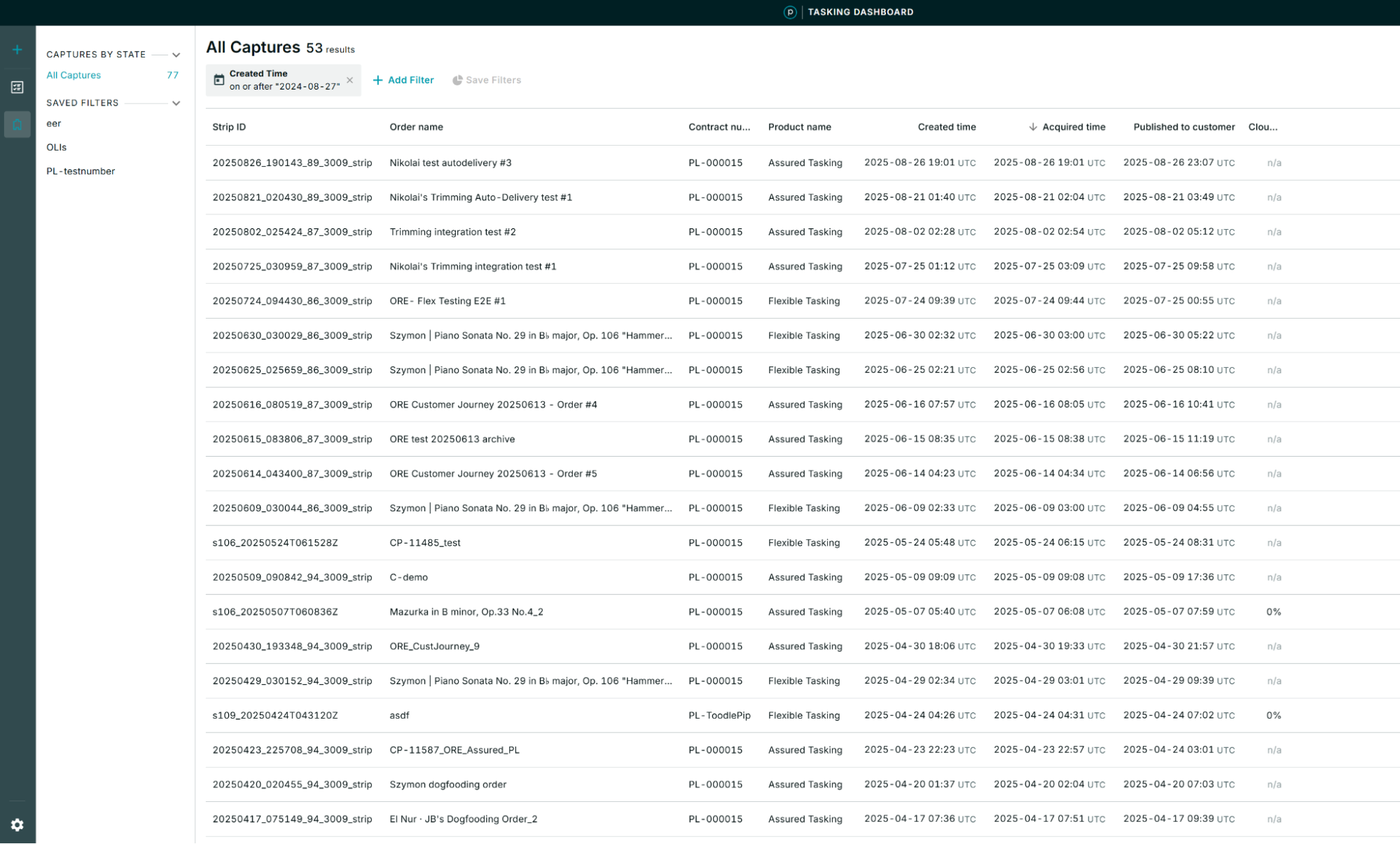
Task: Open the checklist orders icon in sidebar
Action: click(18, 88)
